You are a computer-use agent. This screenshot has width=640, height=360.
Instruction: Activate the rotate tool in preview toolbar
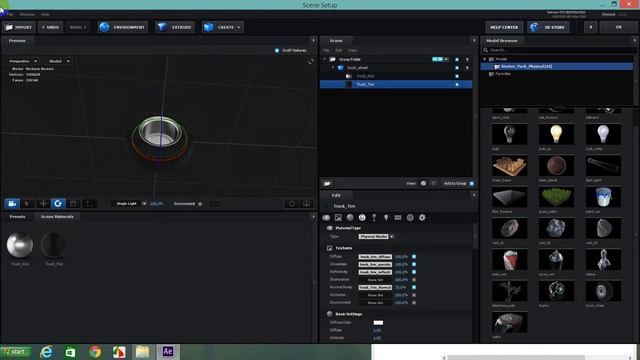coord(58,203)
